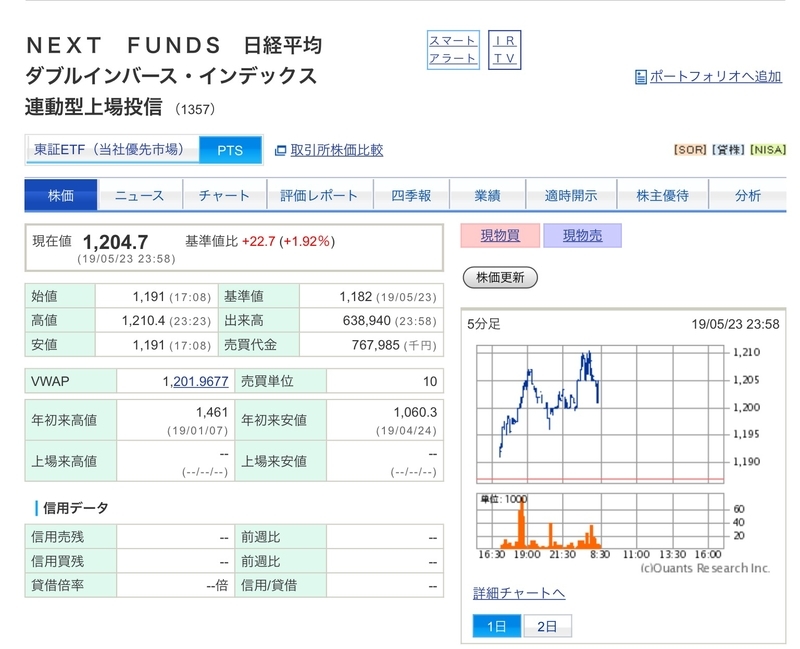
Task: Click the 5-minute price chart
Action: [600, 414]
